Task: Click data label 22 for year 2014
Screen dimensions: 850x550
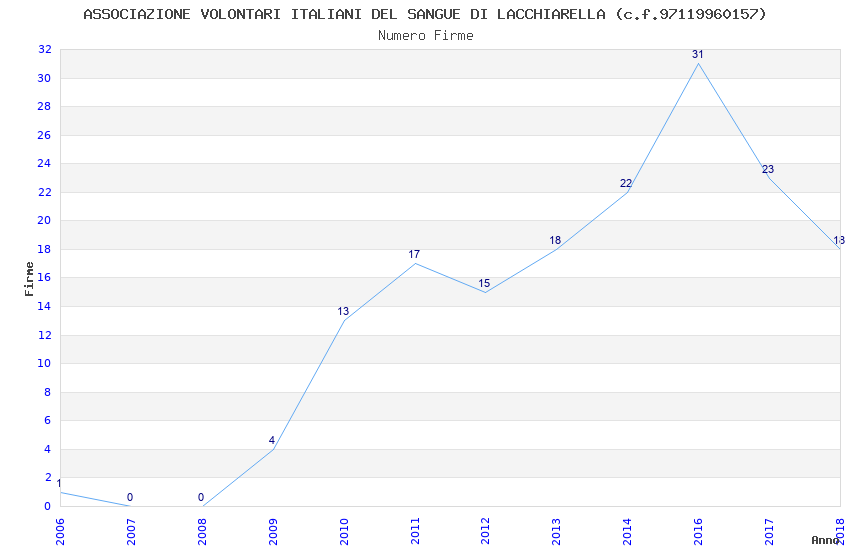Action: pyautogui.click(x=626, y=183)
